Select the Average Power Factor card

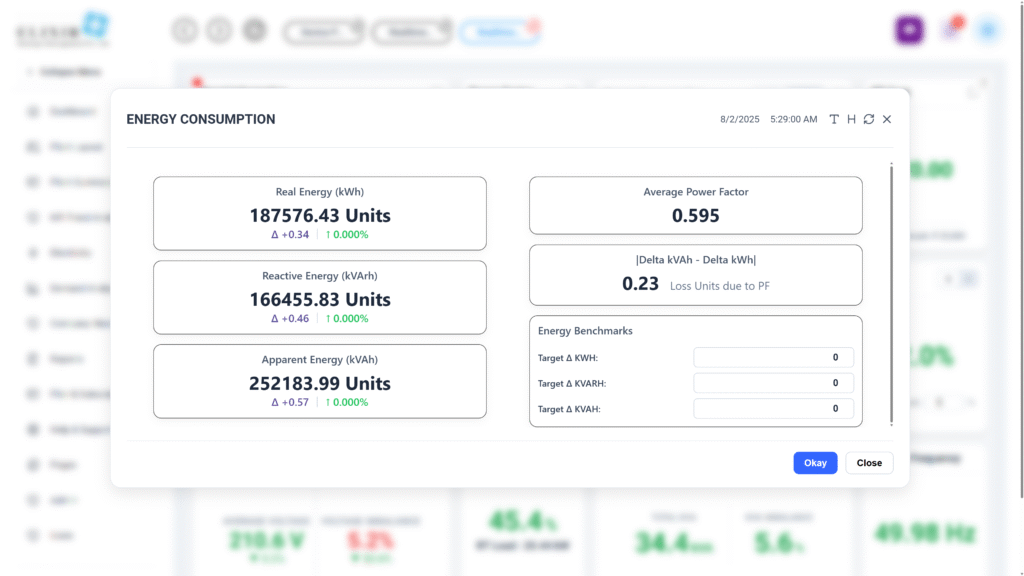[695, 205]
